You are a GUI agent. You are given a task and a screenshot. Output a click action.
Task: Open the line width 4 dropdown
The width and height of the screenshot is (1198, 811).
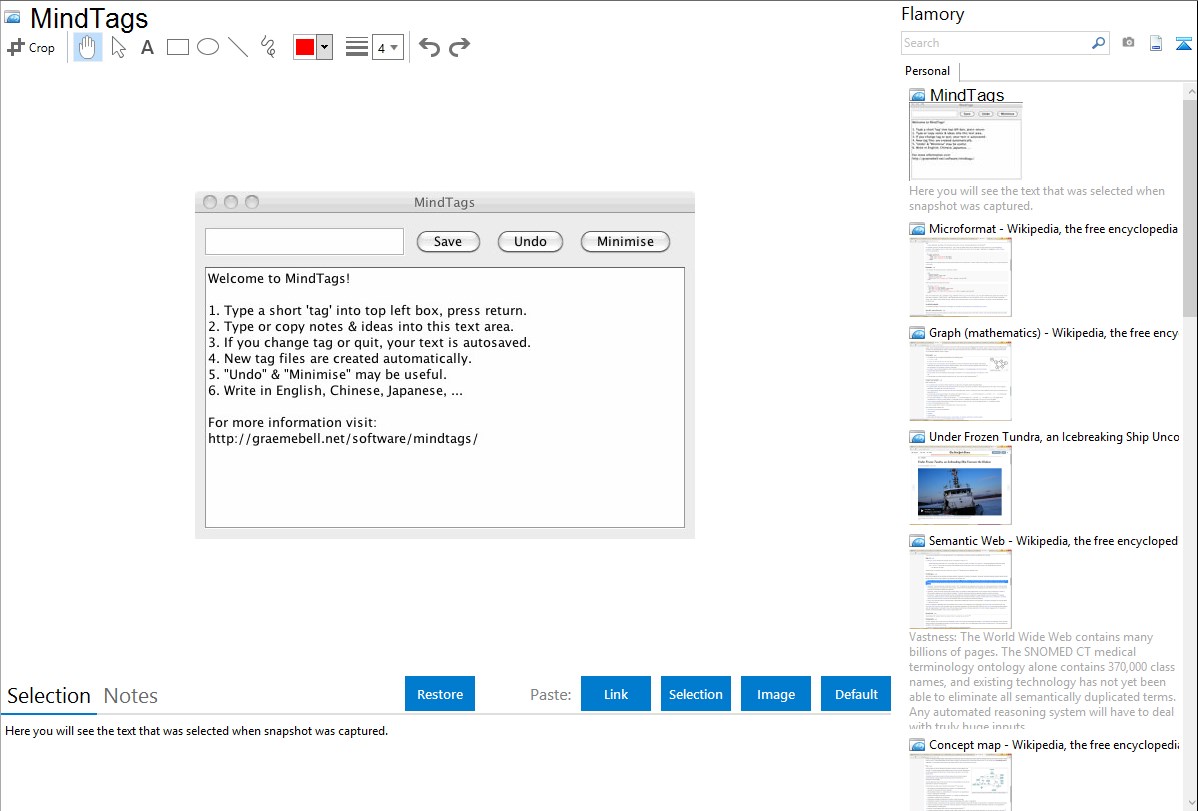click(x=387, y=47)
